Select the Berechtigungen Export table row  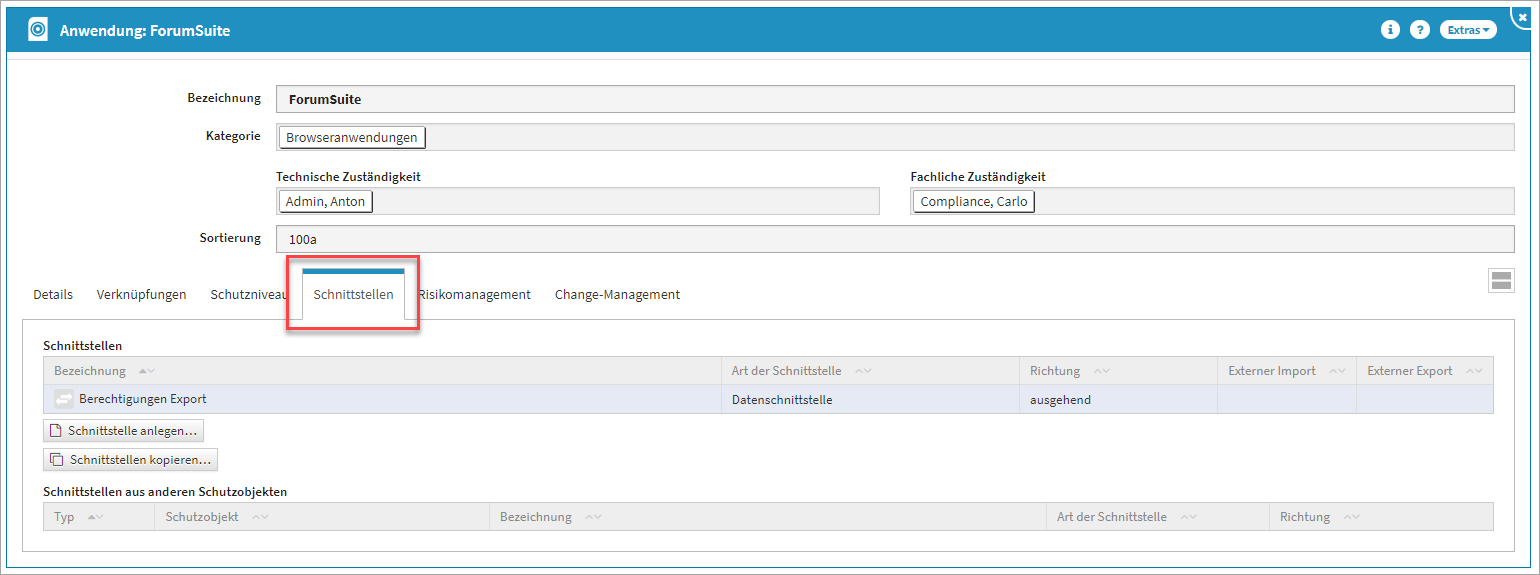400,400
